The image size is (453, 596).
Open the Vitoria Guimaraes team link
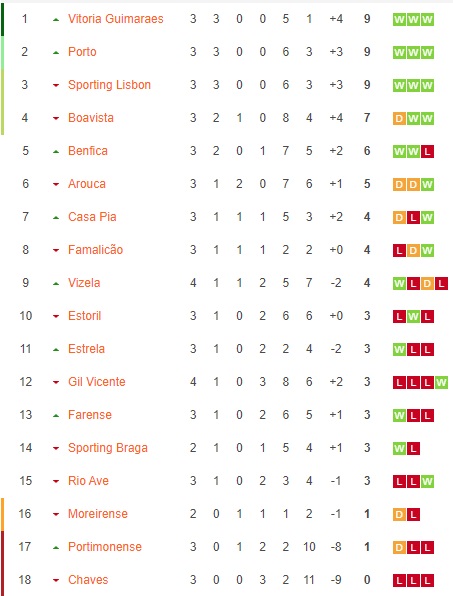click(x=116, y=19)
